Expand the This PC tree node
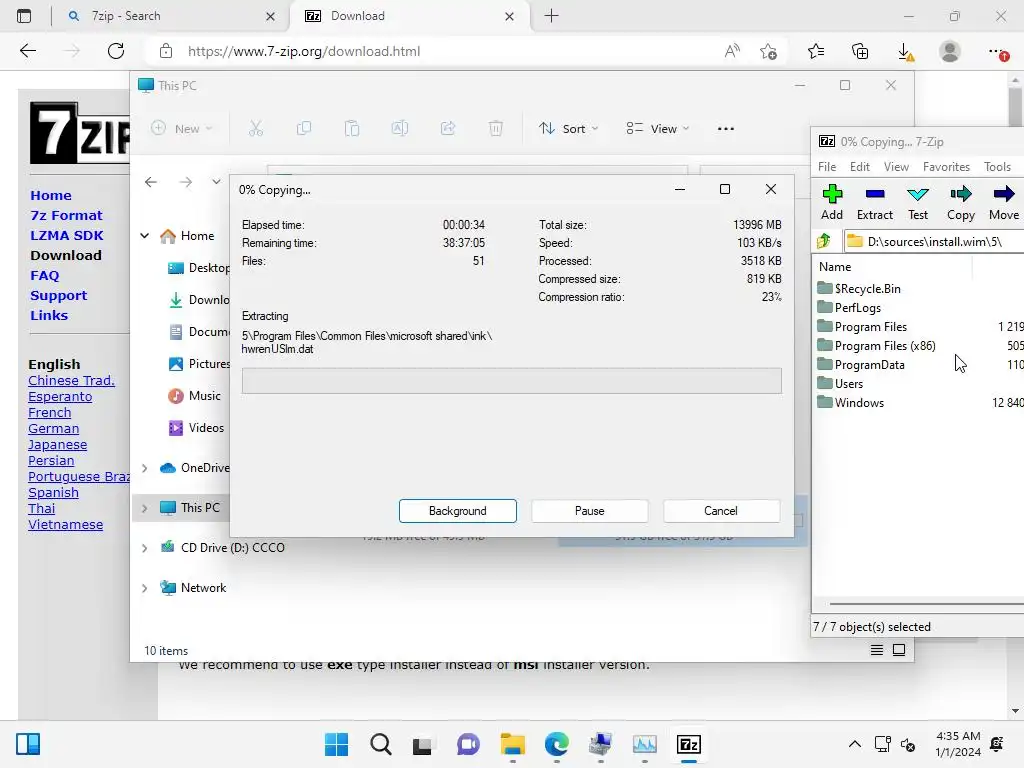The height and width of the screenshot is (768, 1024). pos(145,508)
